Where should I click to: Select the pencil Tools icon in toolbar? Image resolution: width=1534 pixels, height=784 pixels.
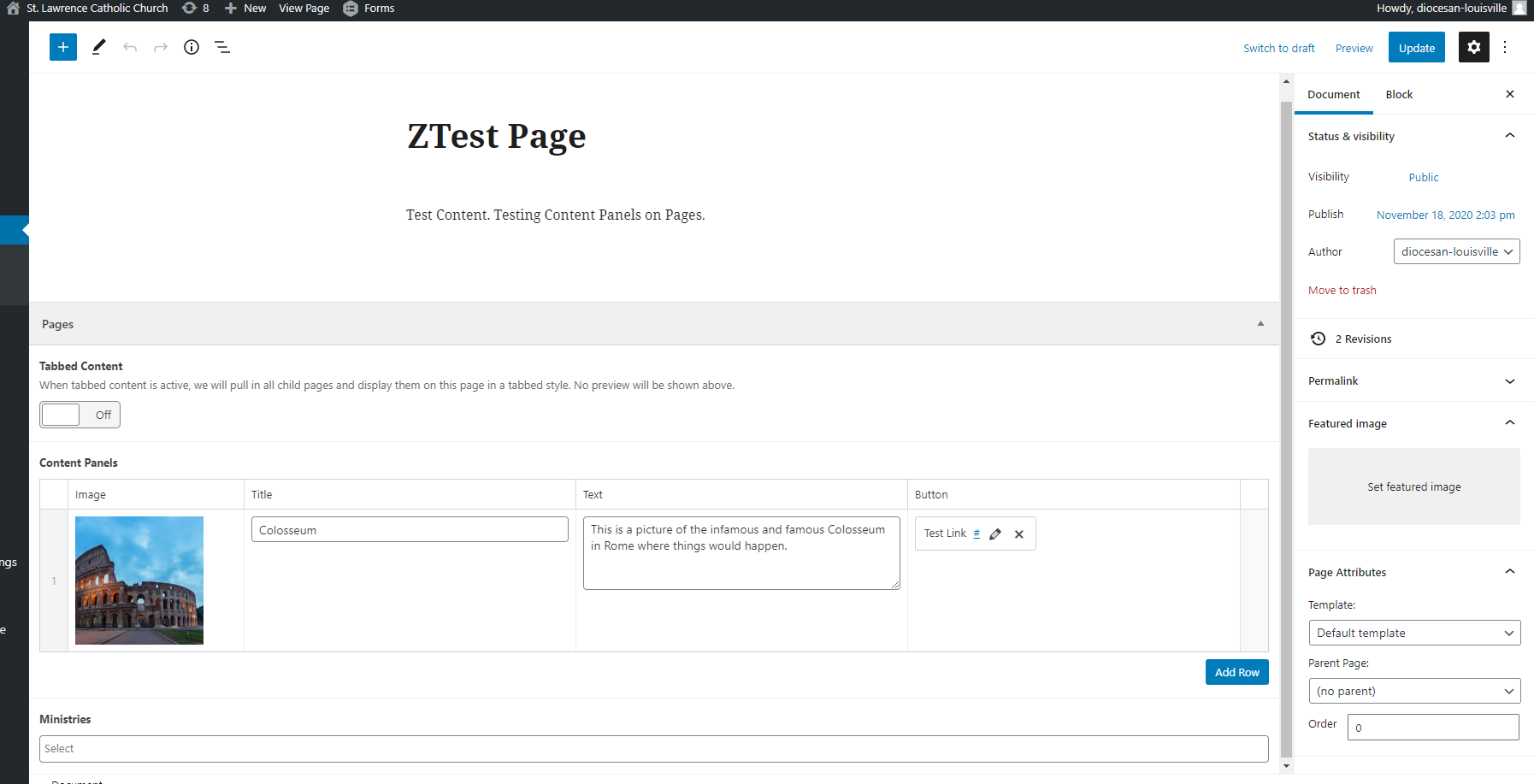[x=99, y=47]
